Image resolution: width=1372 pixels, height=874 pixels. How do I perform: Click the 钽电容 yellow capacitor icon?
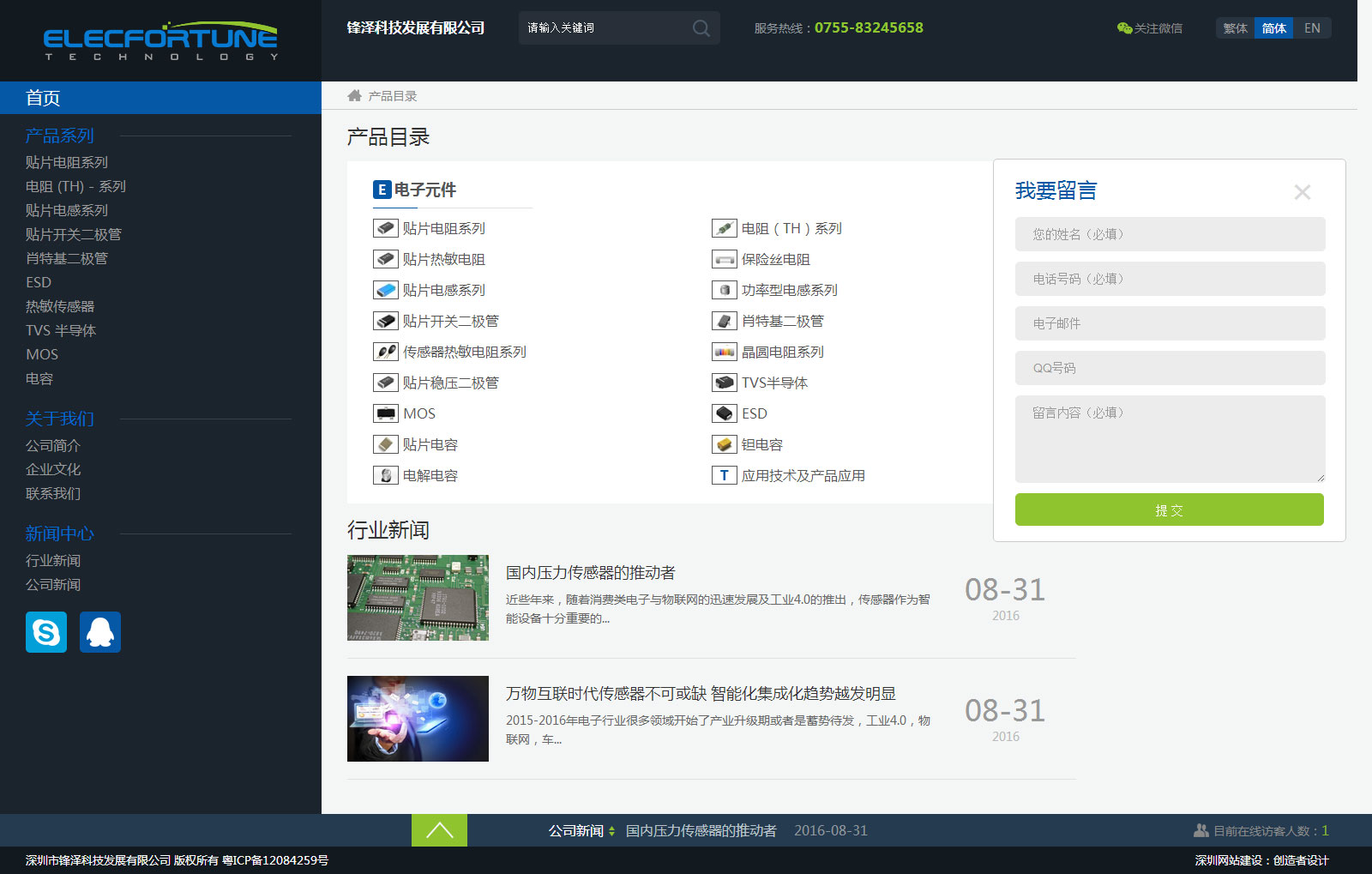pos(725,444)
